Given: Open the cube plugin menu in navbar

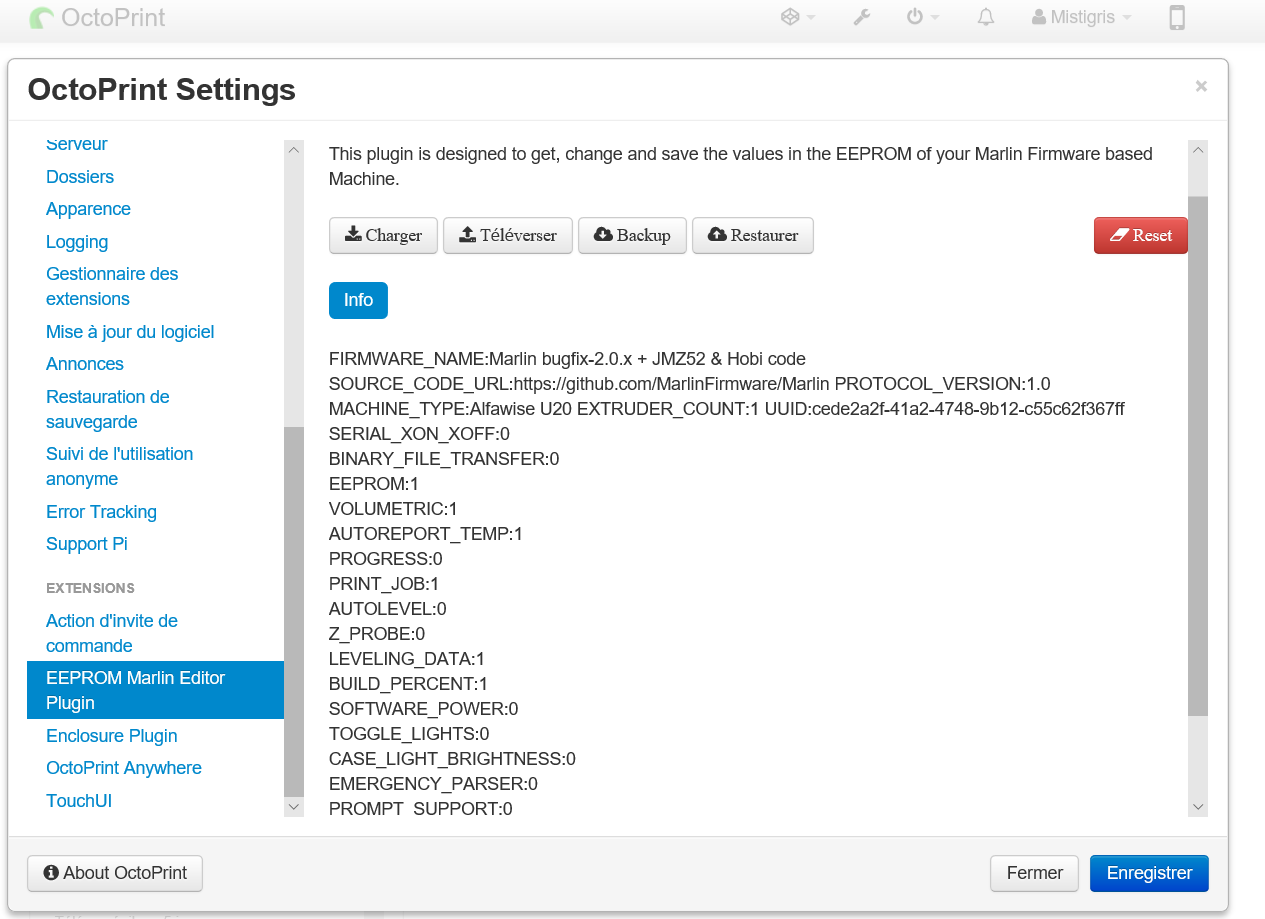Looking at the screenshot, I should (x=797, y=17).
